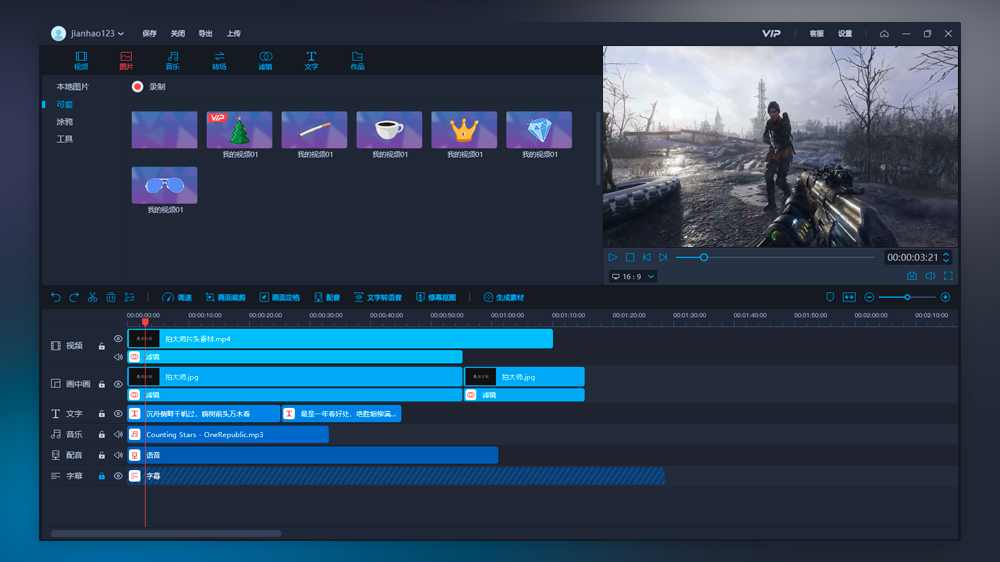This screenshot has width=1000, height=562.
Task: Click the 画面裁剪 crop icon
Action: (x=210, y=297)
